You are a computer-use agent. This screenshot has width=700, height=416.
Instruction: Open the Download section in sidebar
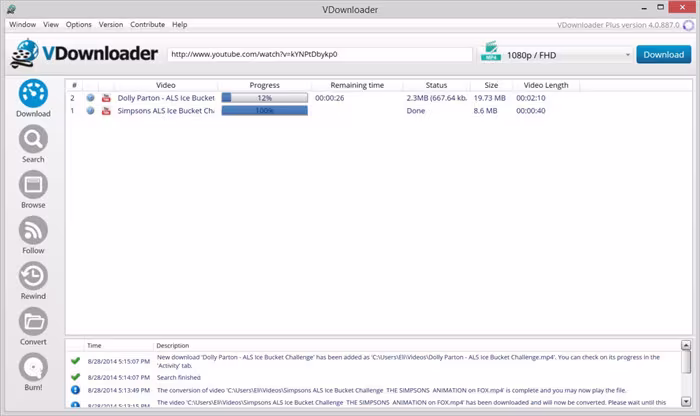click(33, 98)
